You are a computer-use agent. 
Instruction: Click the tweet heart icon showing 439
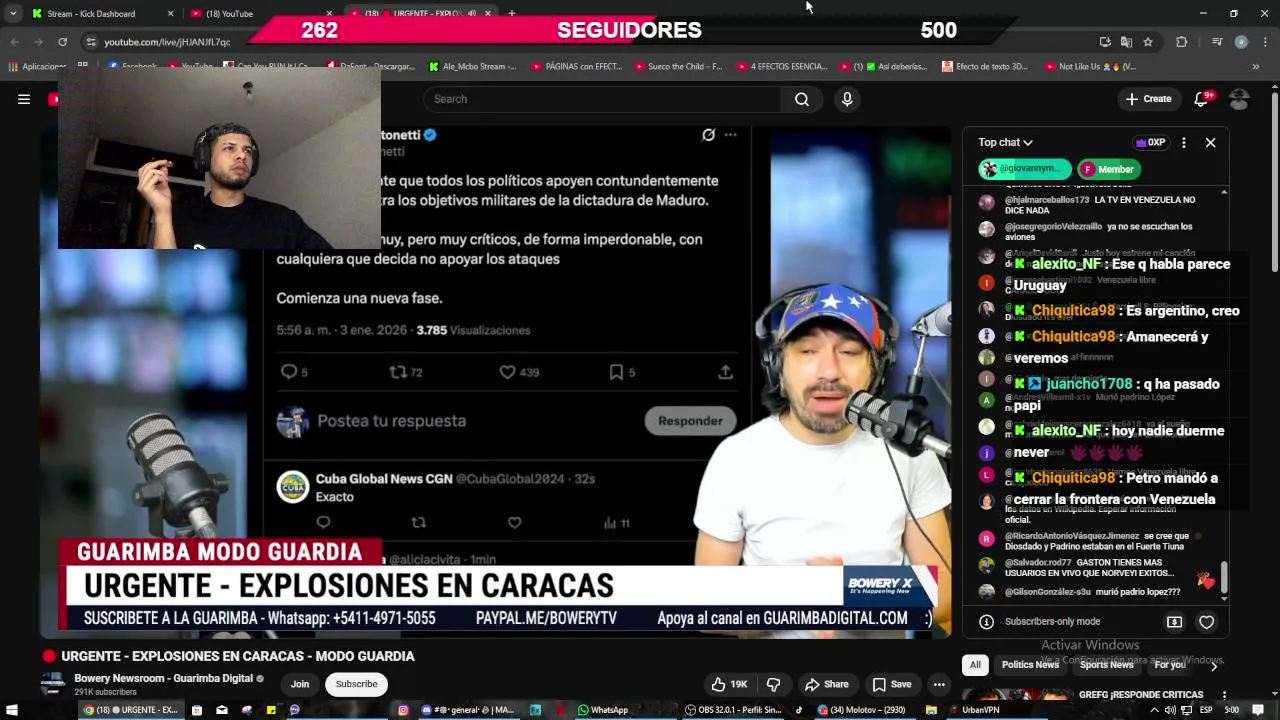[x=508, y=372]
